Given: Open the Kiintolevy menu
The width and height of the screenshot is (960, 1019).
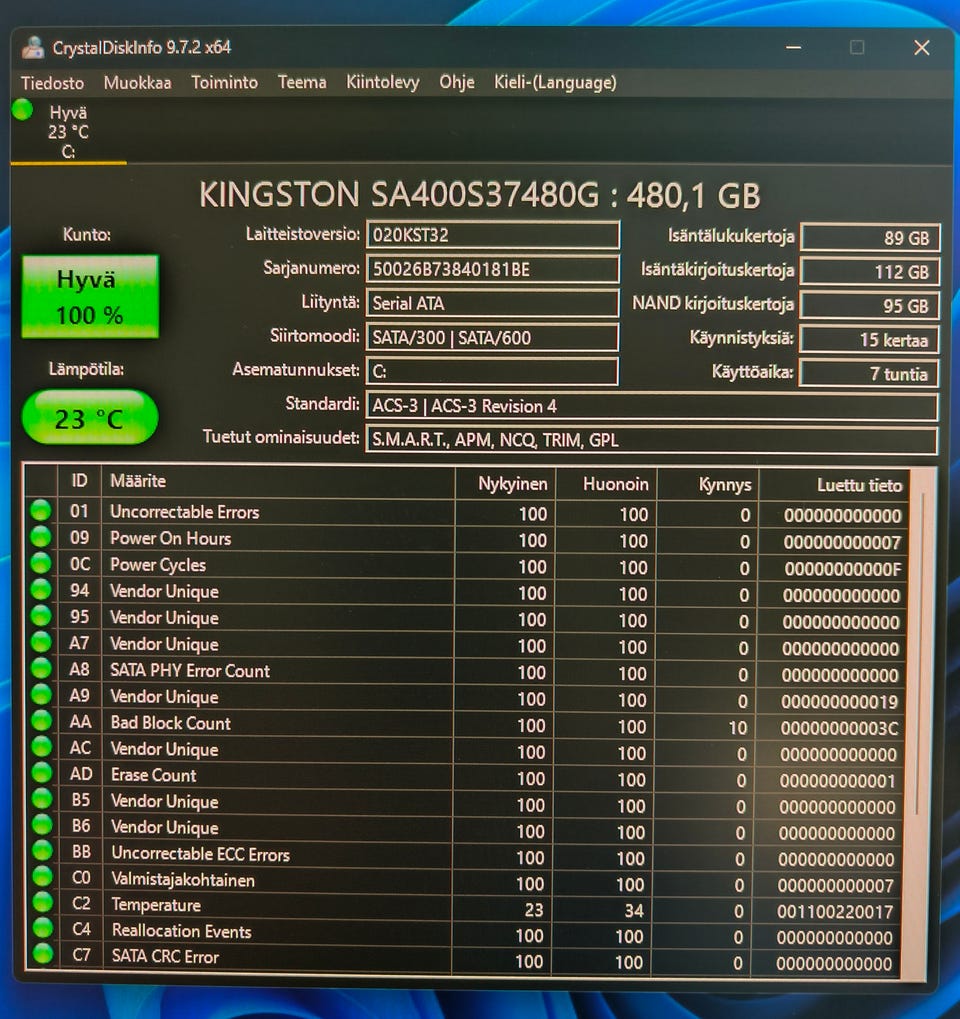Looking at the screenshot, I should tap(383, 83).
